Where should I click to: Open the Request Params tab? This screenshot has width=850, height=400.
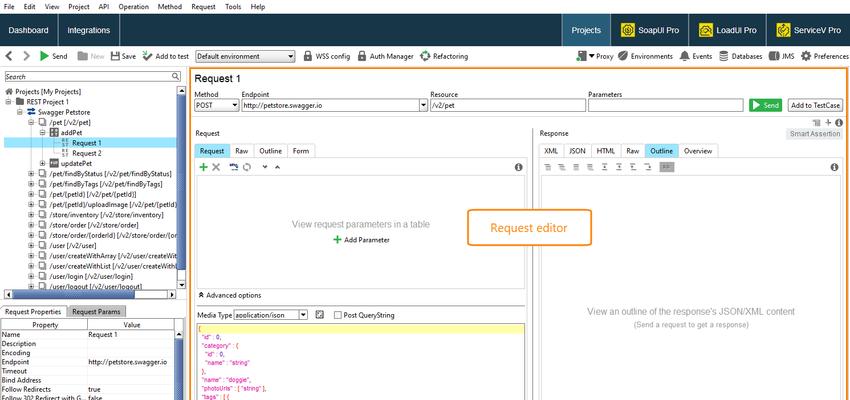(97, 311)
